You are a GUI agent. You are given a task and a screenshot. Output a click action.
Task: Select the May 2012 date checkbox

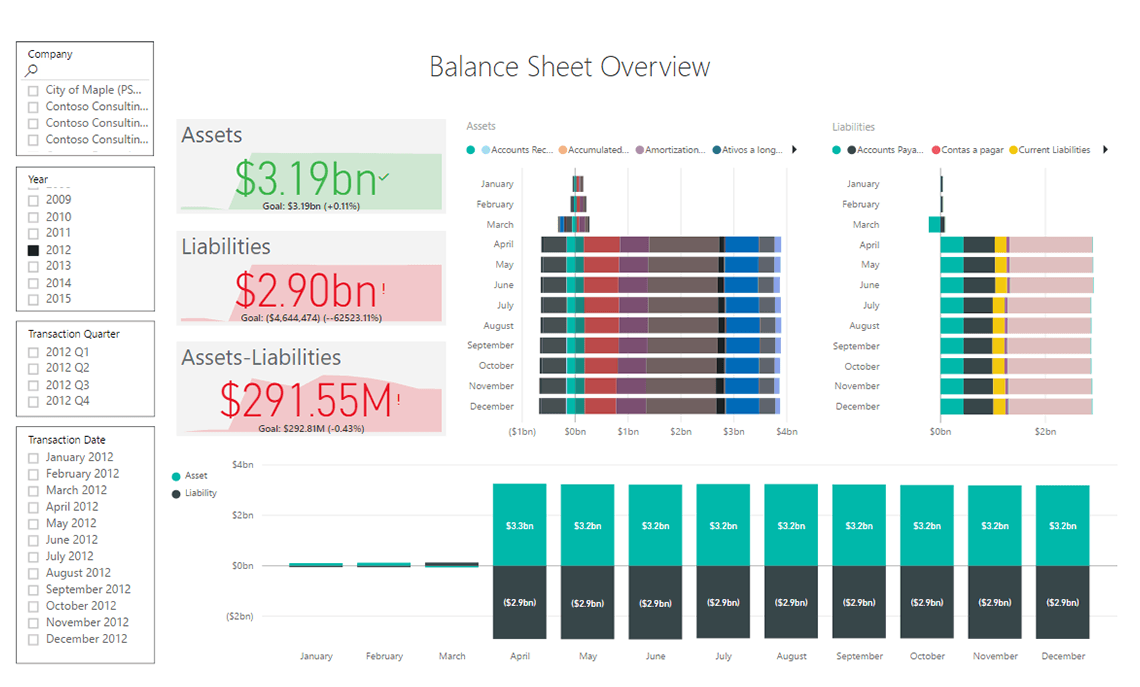tap(33, 524)
